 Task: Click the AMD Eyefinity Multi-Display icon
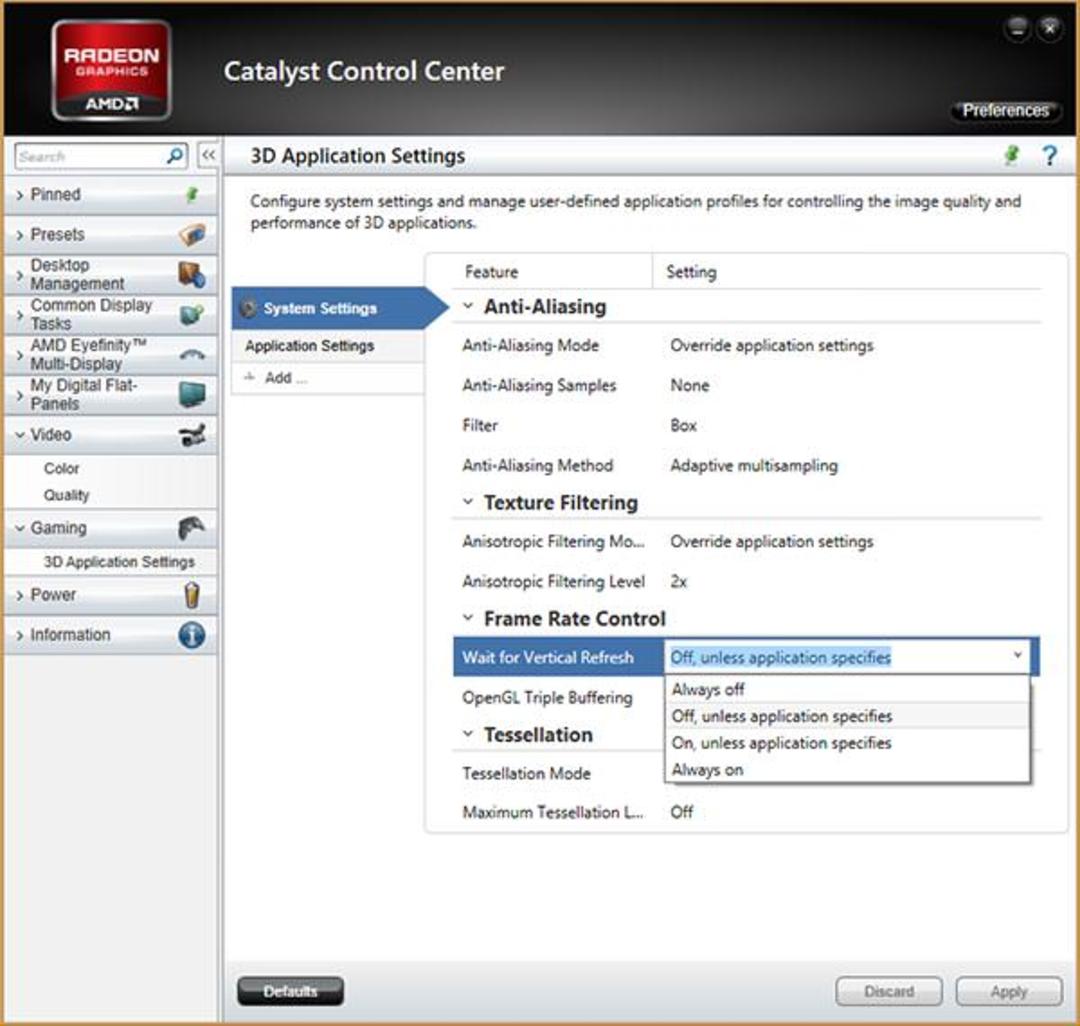[x=192, y=355]
